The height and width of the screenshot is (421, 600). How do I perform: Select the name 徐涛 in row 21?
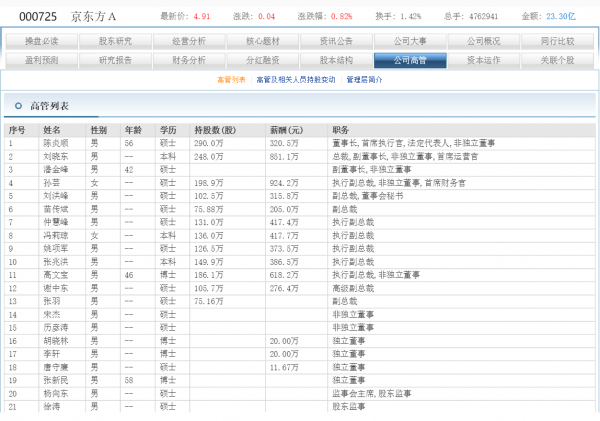pos(52,407)
